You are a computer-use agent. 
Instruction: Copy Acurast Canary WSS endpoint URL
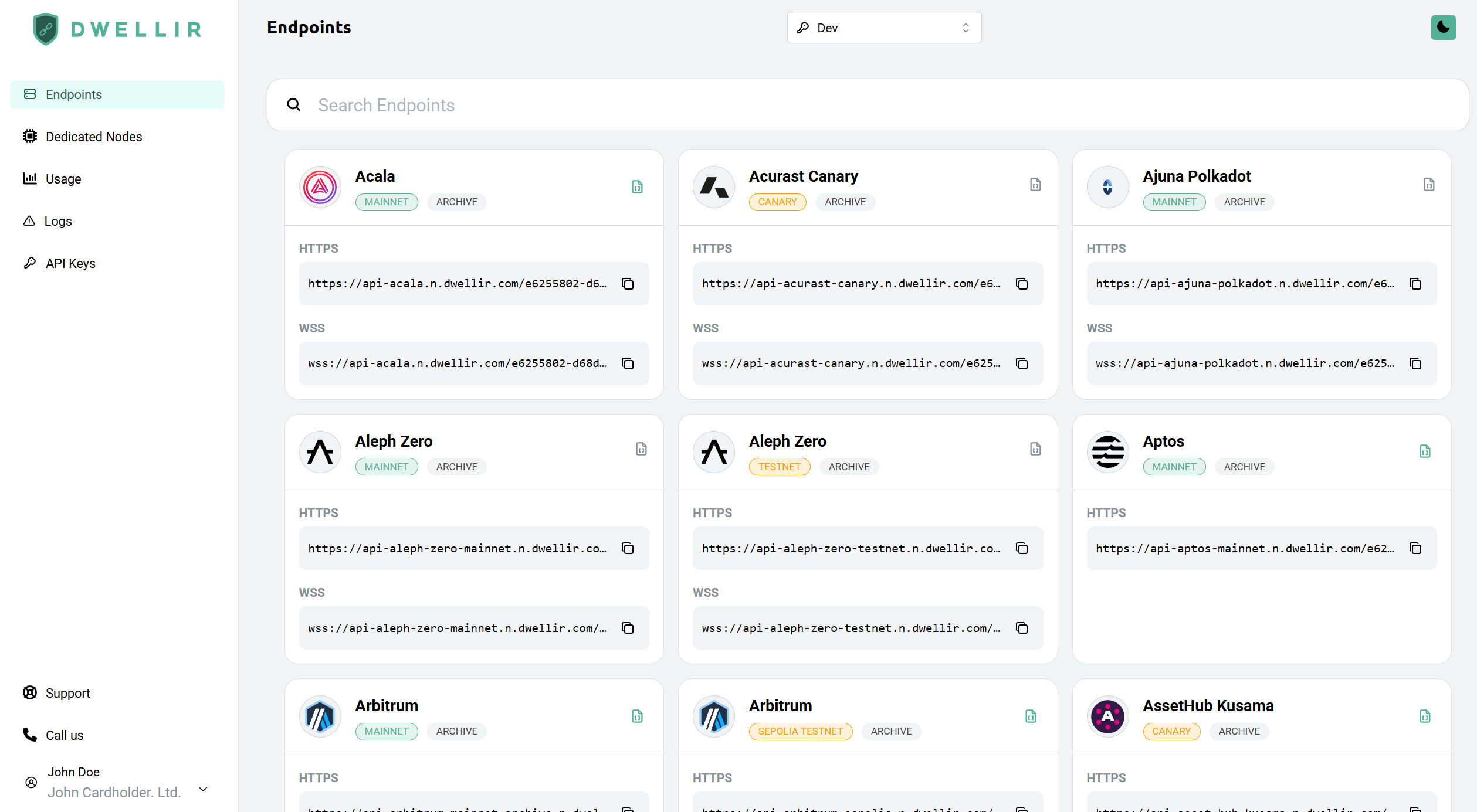(x=1022, y=363)
